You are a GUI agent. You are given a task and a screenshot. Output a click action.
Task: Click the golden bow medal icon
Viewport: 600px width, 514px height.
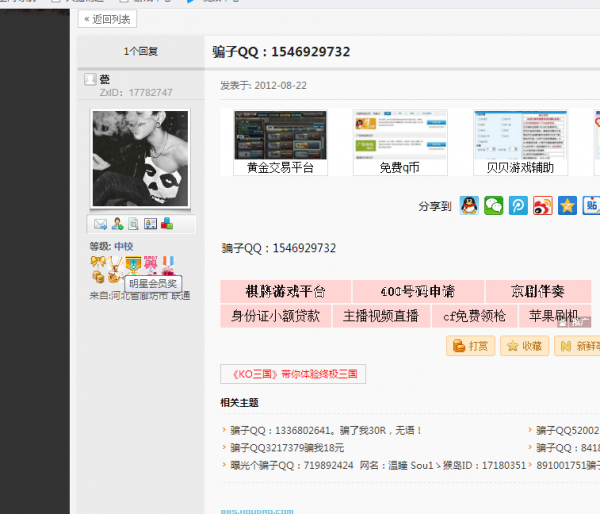(x=98, y=262)
